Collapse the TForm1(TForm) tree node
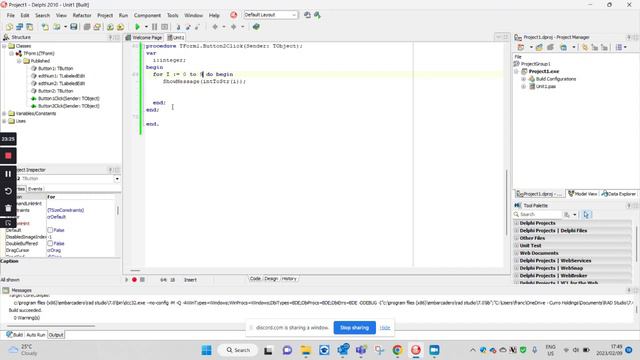 coord(11,53)
